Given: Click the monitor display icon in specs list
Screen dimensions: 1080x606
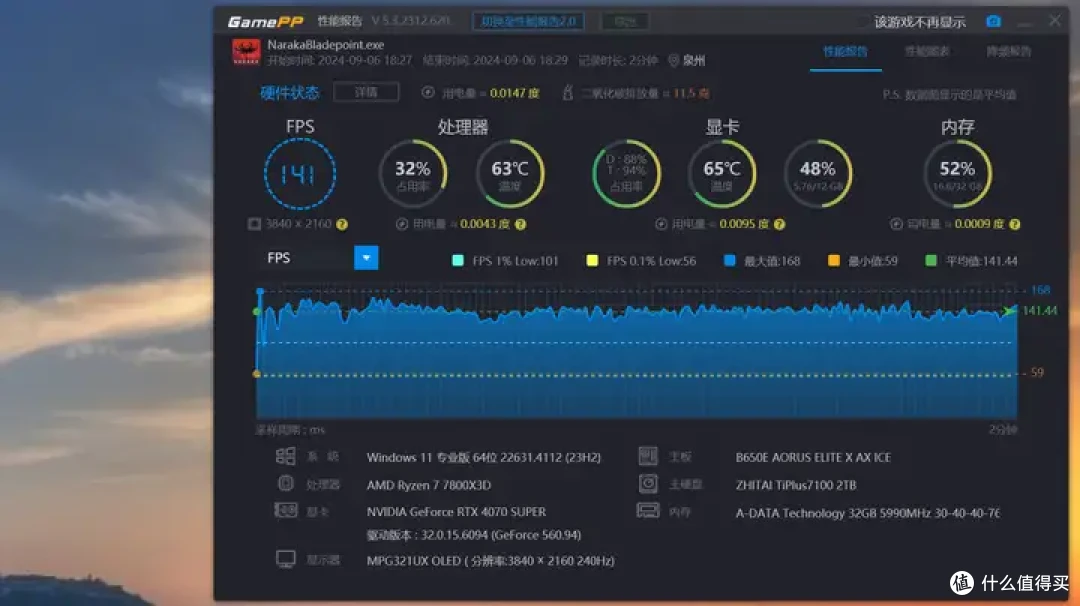Looking at the screenshot, I should pyautogui.click(x=285, y=558).
